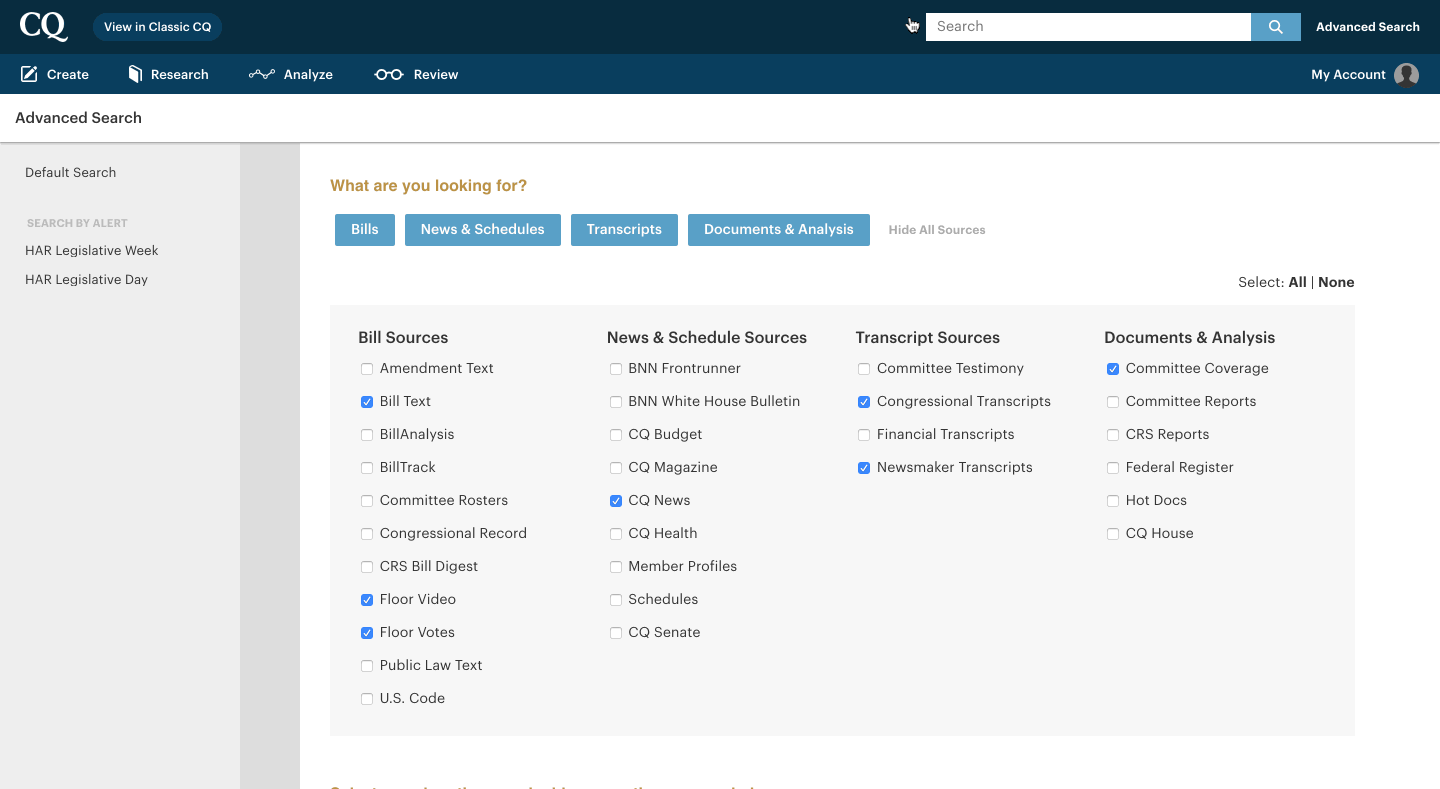Click the View in Classic CQ button
This screenshot has height=789, width=1440.
[157, 27]
